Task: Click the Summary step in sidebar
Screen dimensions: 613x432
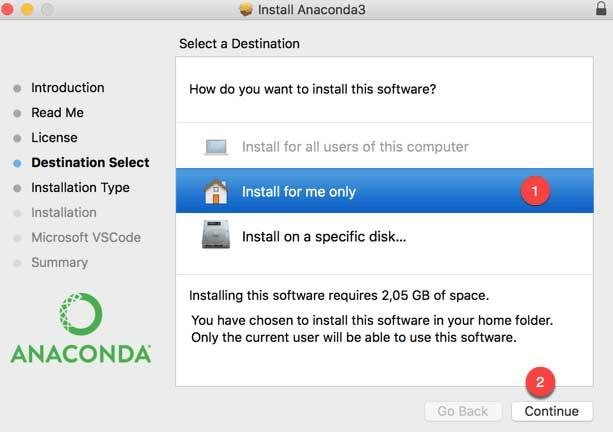Action: [59, 263]
